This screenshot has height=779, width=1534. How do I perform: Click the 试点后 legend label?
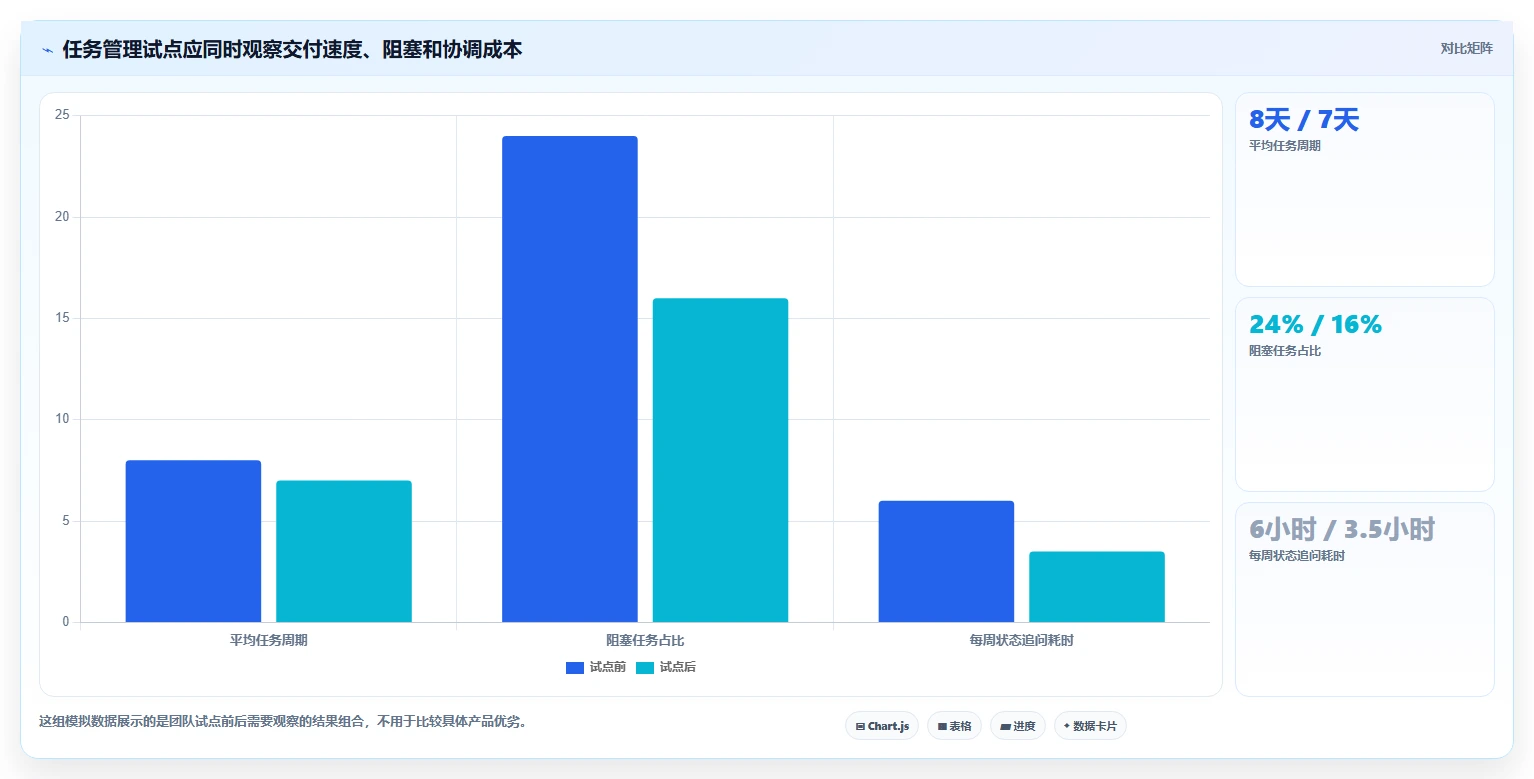pyautogui.click(x=678, y=668)
